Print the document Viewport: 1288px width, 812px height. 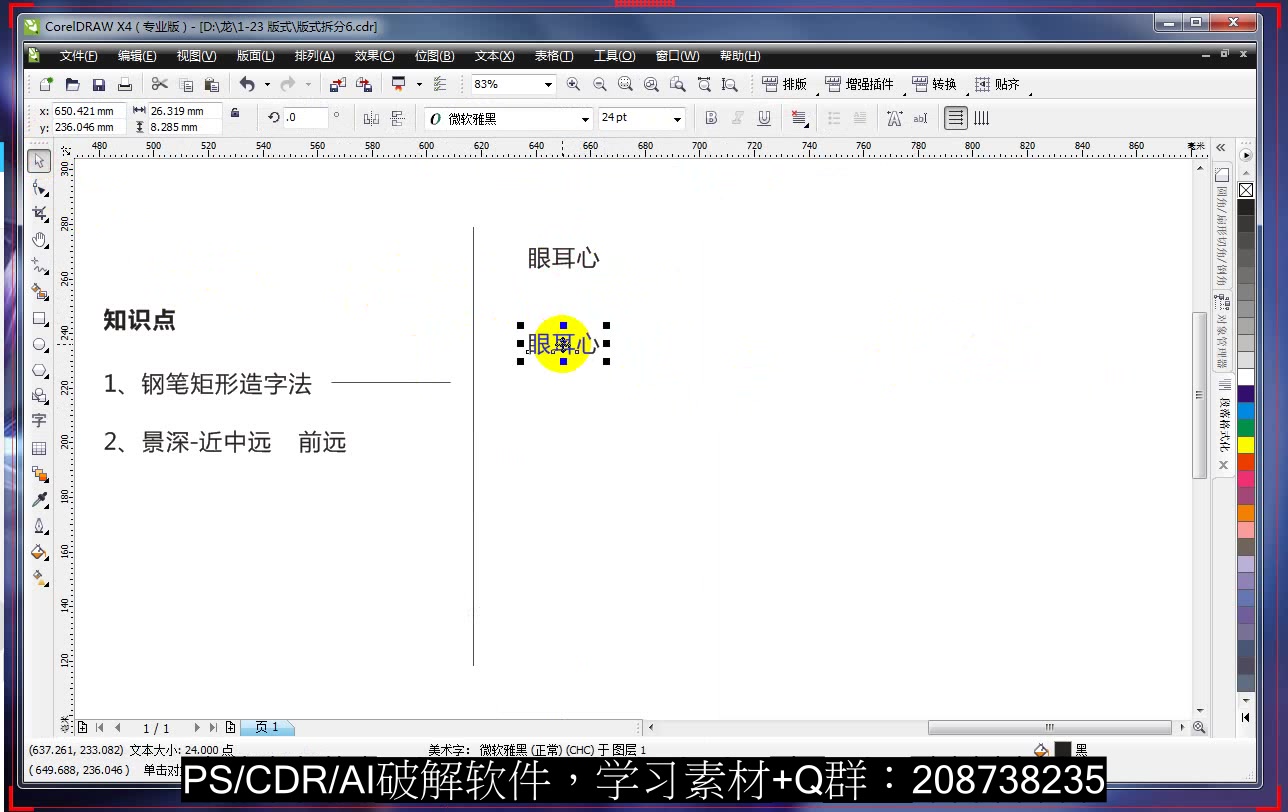pos(124,85)
